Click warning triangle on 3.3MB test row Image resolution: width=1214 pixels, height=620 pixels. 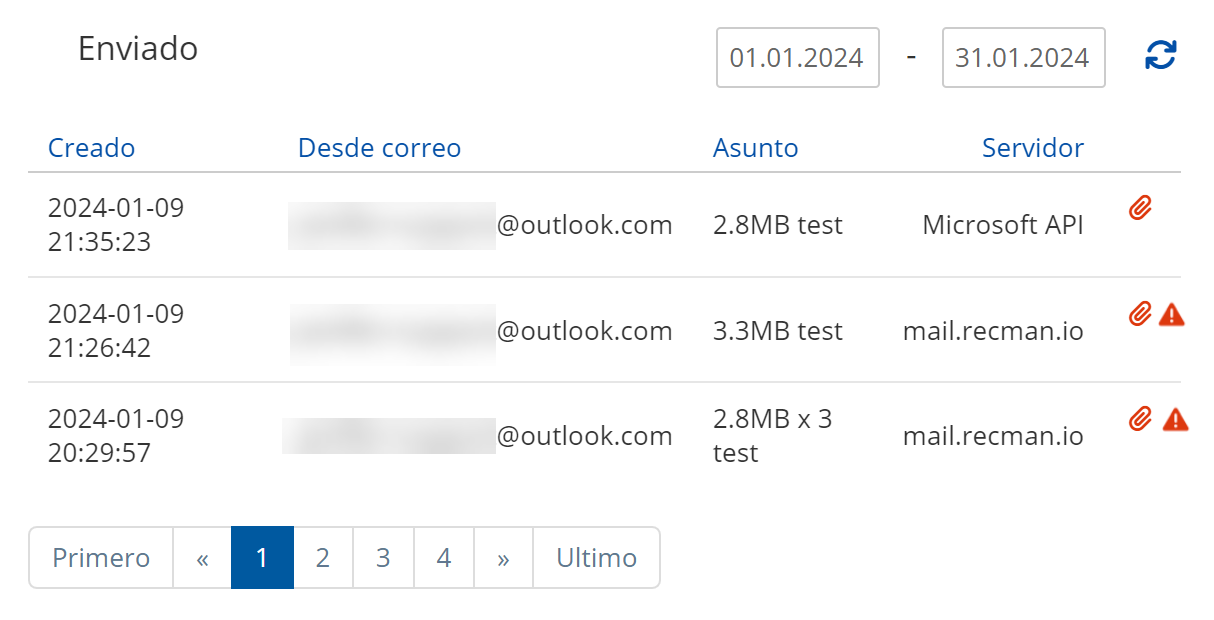pyautogui.click(x=1172, y=315)
